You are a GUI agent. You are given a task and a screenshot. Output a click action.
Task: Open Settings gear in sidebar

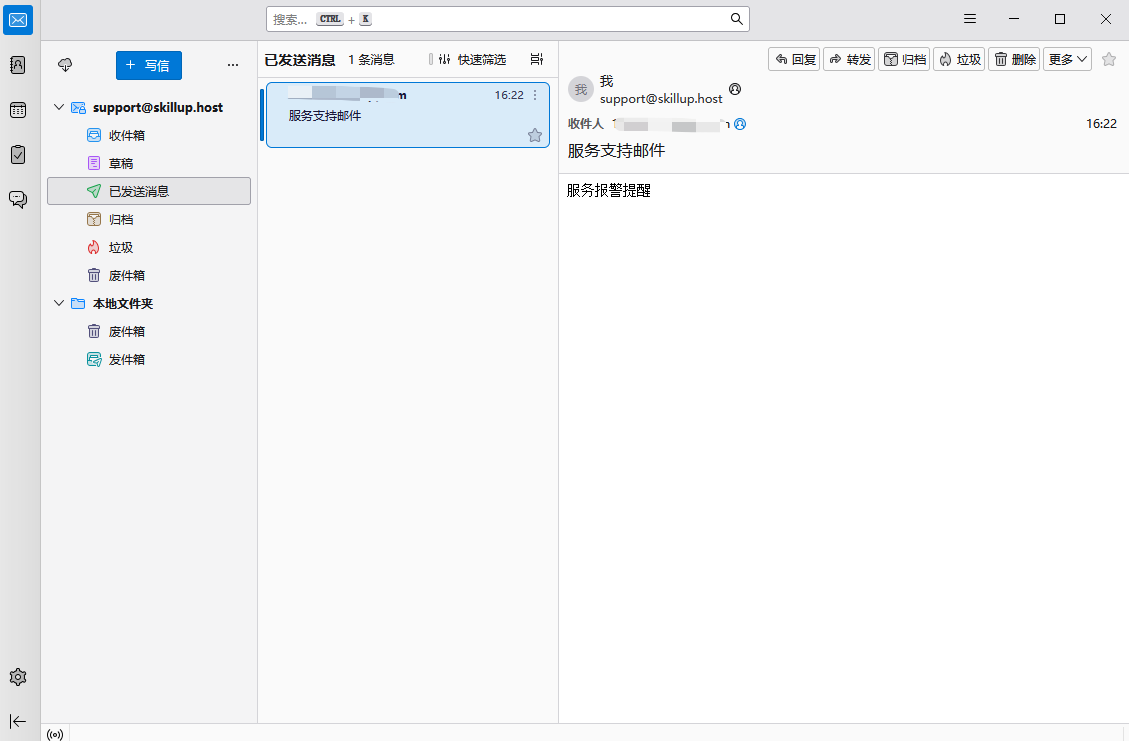18,677
